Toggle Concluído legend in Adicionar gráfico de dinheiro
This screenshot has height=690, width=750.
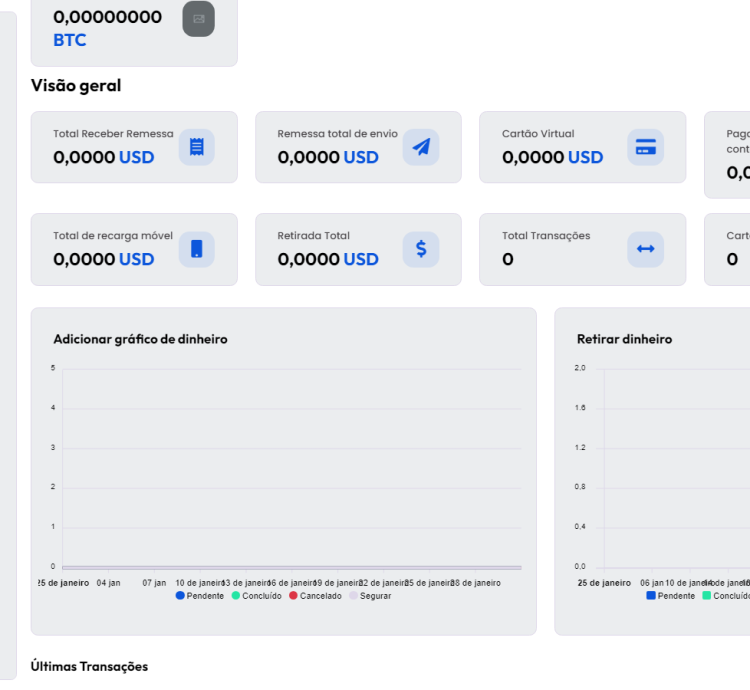(256, 596)
